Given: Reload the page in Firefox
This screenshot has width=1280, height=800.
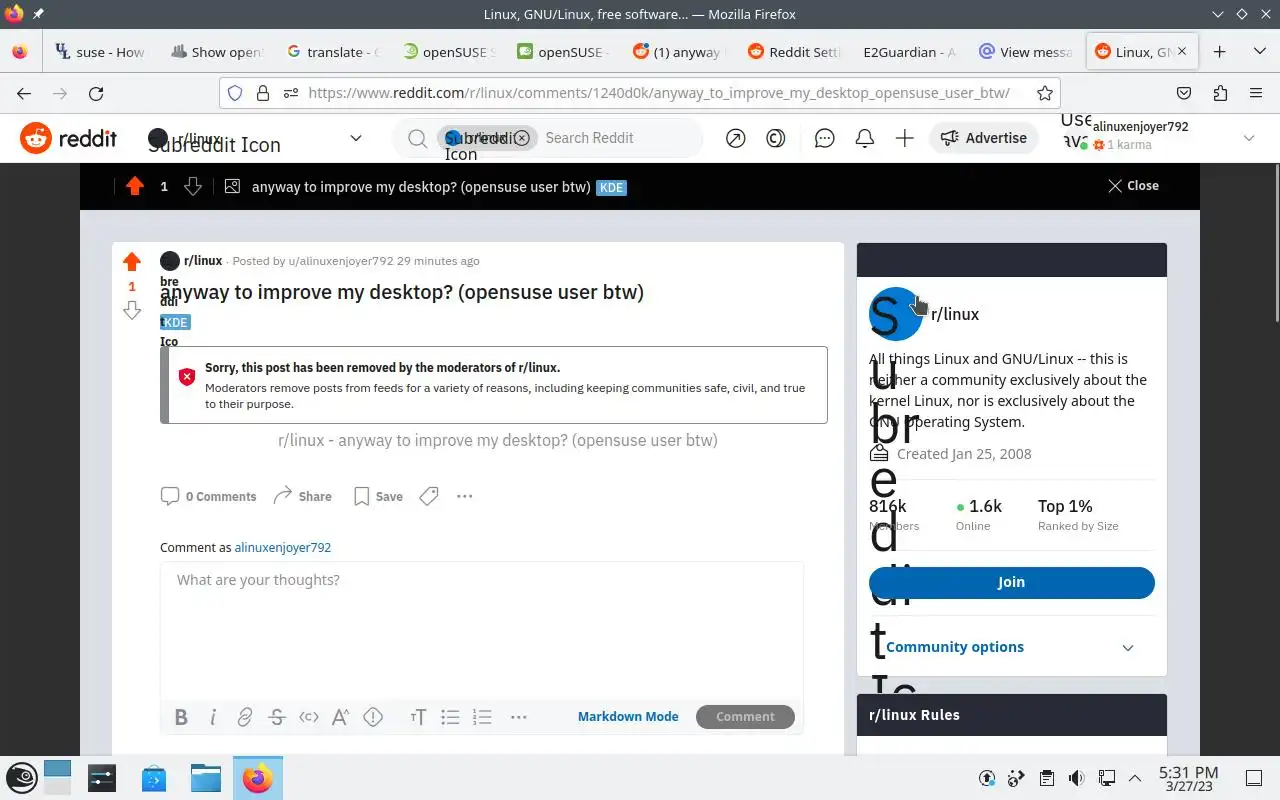Looking at the screenshot, I should pos(96,93).
